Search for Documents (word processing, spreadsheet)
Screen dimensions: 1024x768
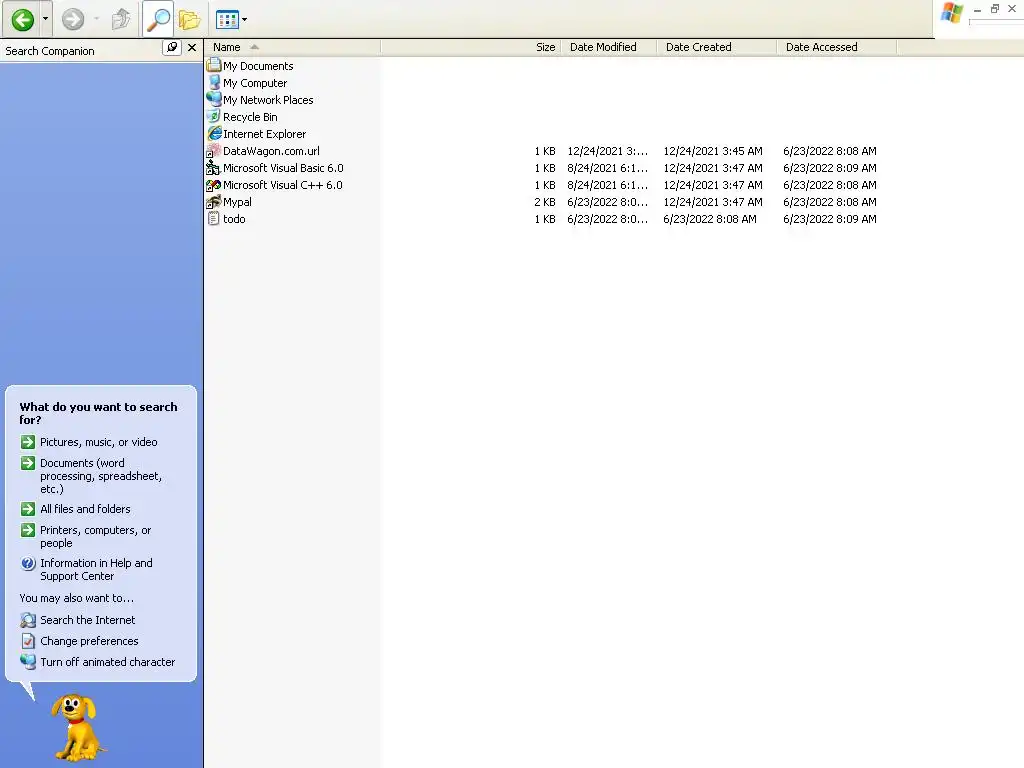(x=101, y=475)
